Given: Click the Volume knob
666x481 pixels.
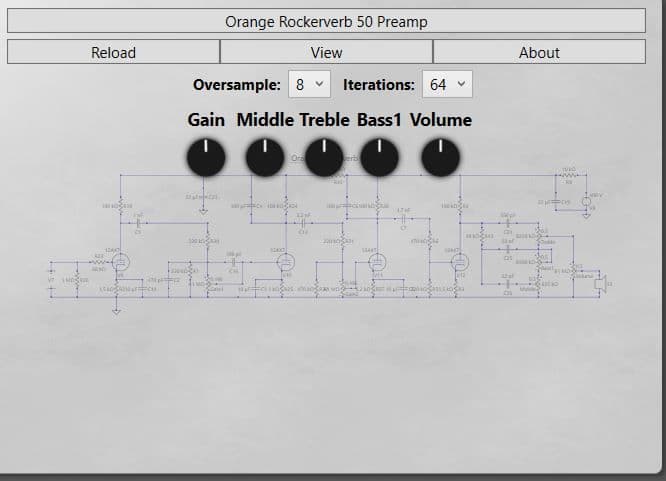Looking at the screenshot, I should click(x=440, y=157).
